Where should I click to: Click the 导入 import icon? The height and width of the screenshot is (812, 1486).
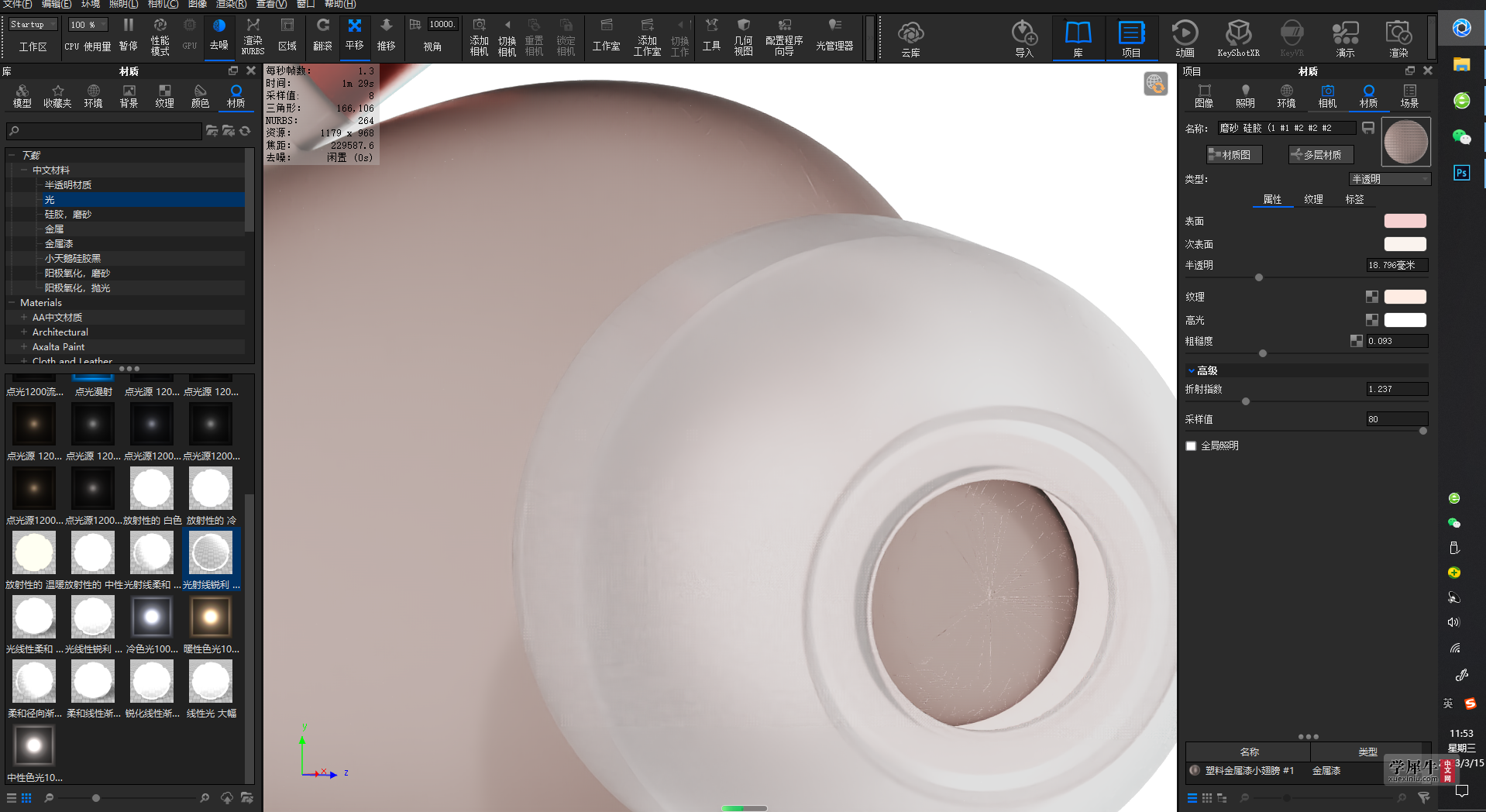[1024, 39]
